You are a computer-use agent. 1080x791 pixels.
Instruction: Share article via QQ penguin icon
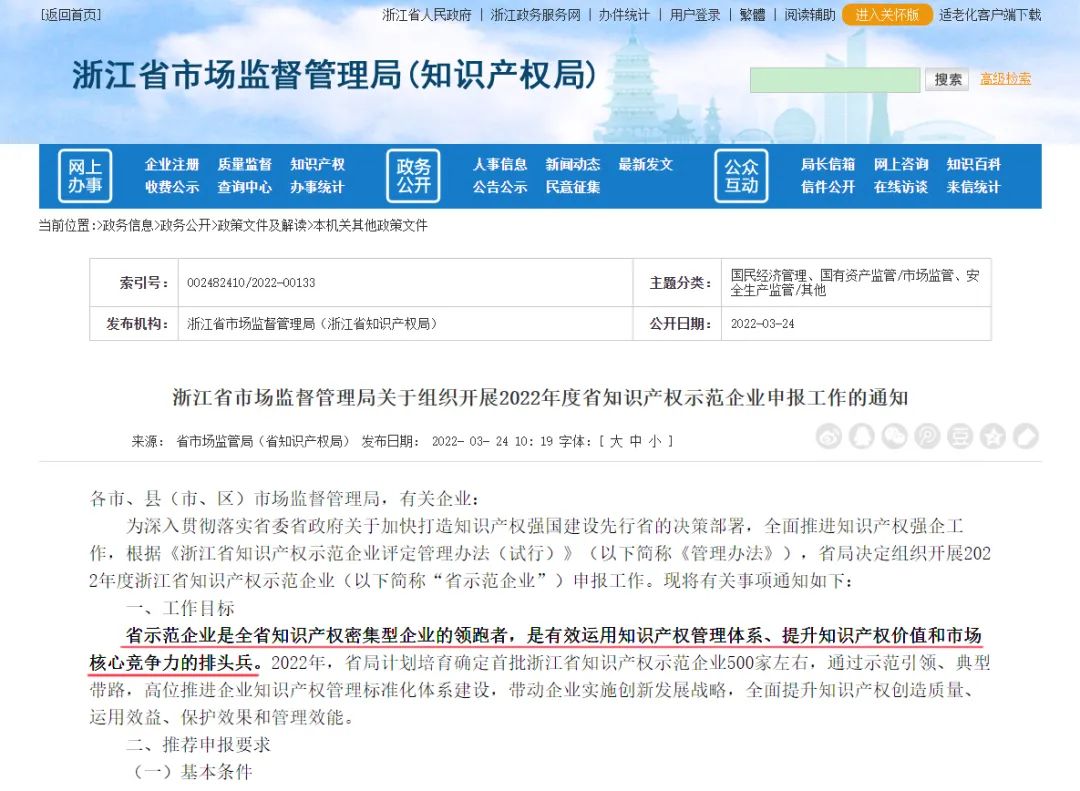click(x=862, y=436)
